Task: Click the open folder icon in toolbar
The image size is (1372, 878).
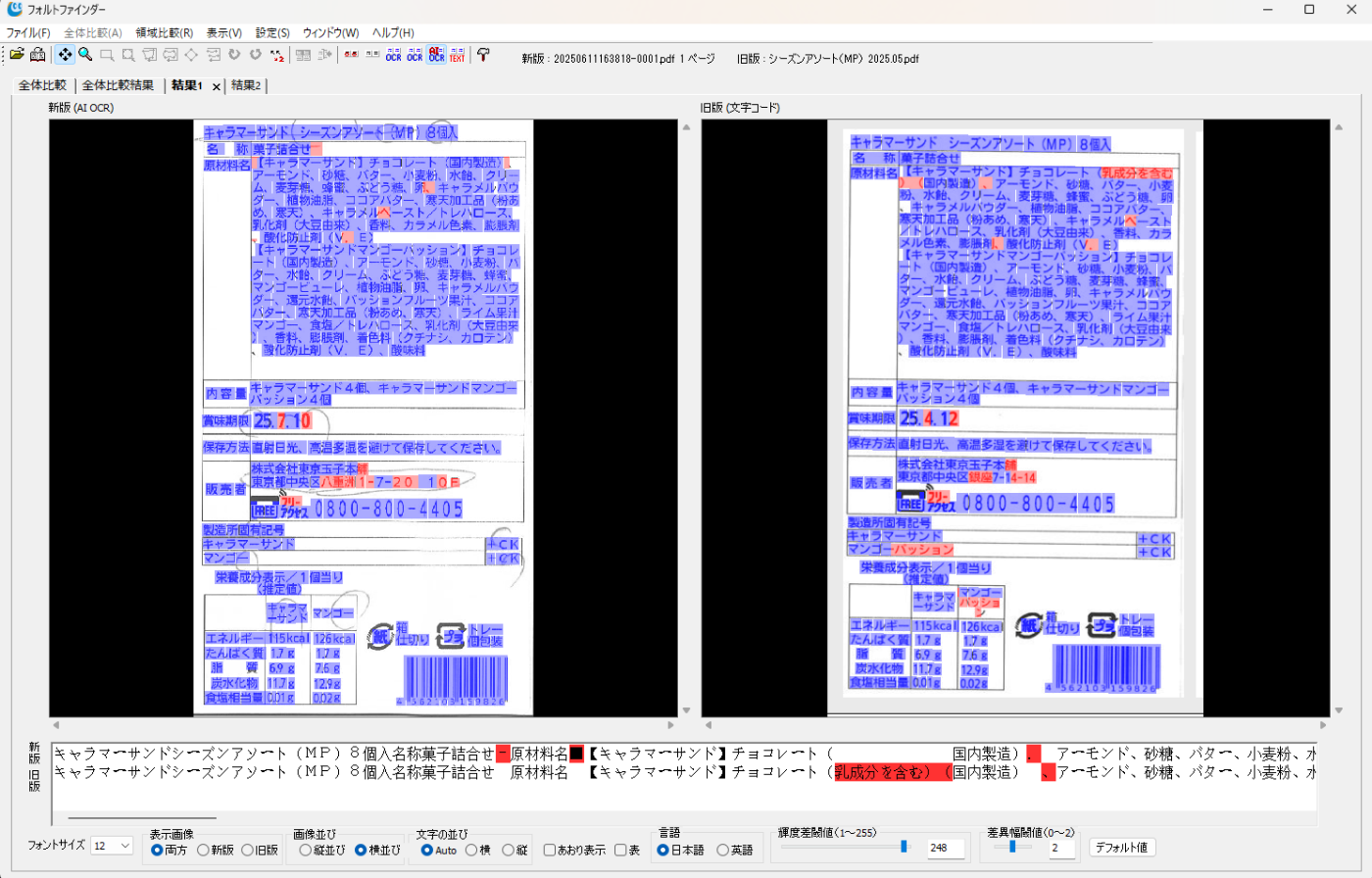Action: coord(17,55)
